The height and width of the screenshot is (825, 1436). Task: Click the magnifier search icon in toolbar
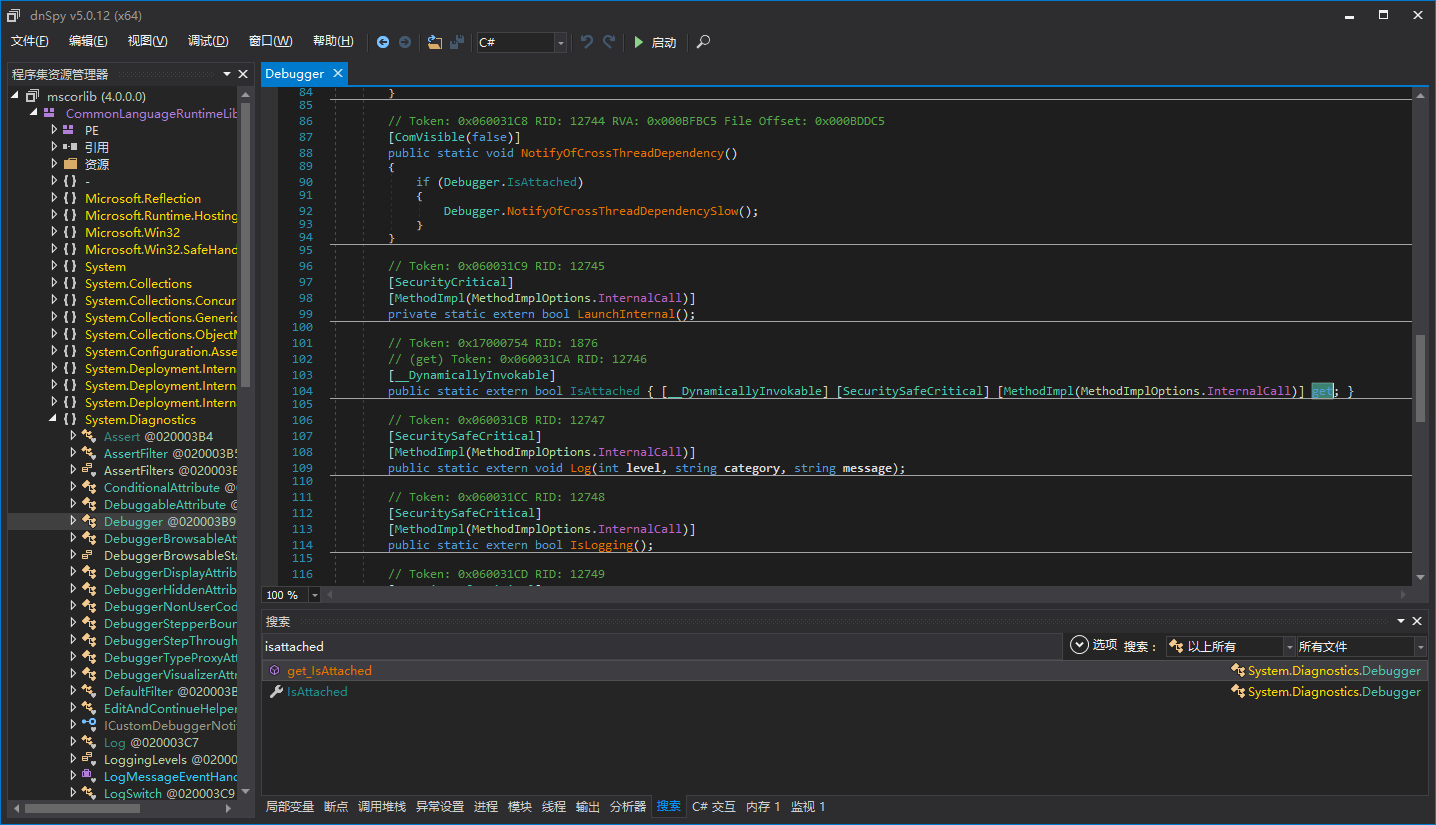click(704, 42)
